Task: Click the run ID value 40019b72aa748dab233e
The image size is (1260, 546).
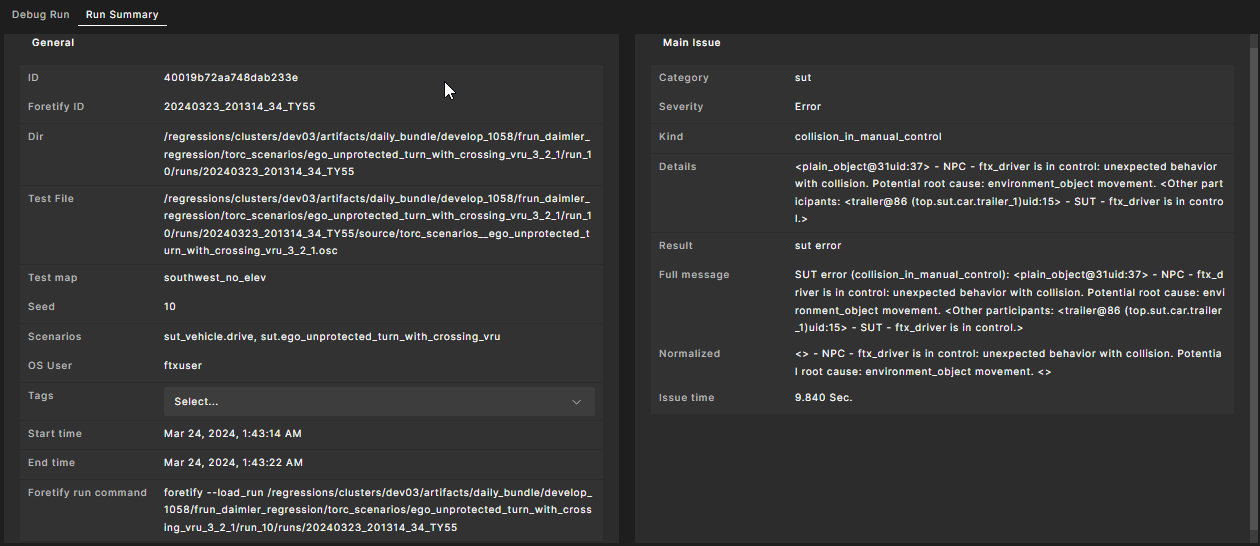Action: coord(231,77)
